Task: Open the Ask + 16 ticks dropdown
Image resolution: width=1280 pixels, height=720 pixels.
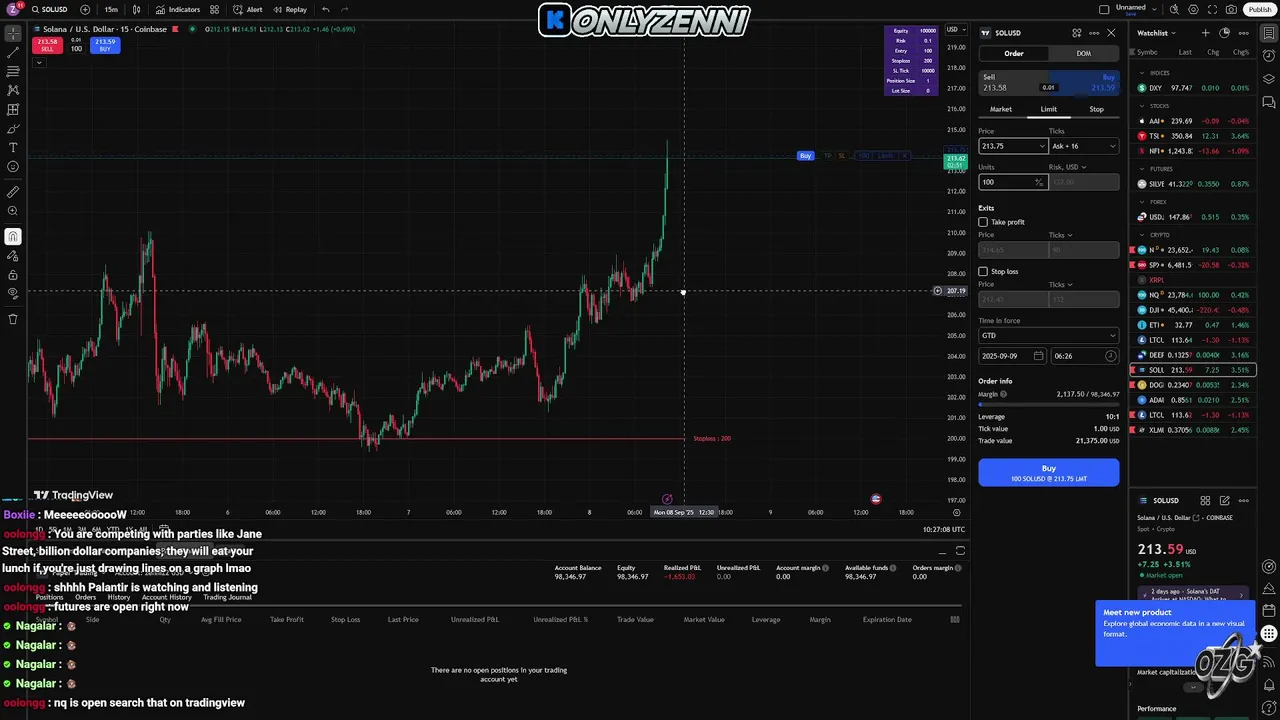Action: point(1084,146)
